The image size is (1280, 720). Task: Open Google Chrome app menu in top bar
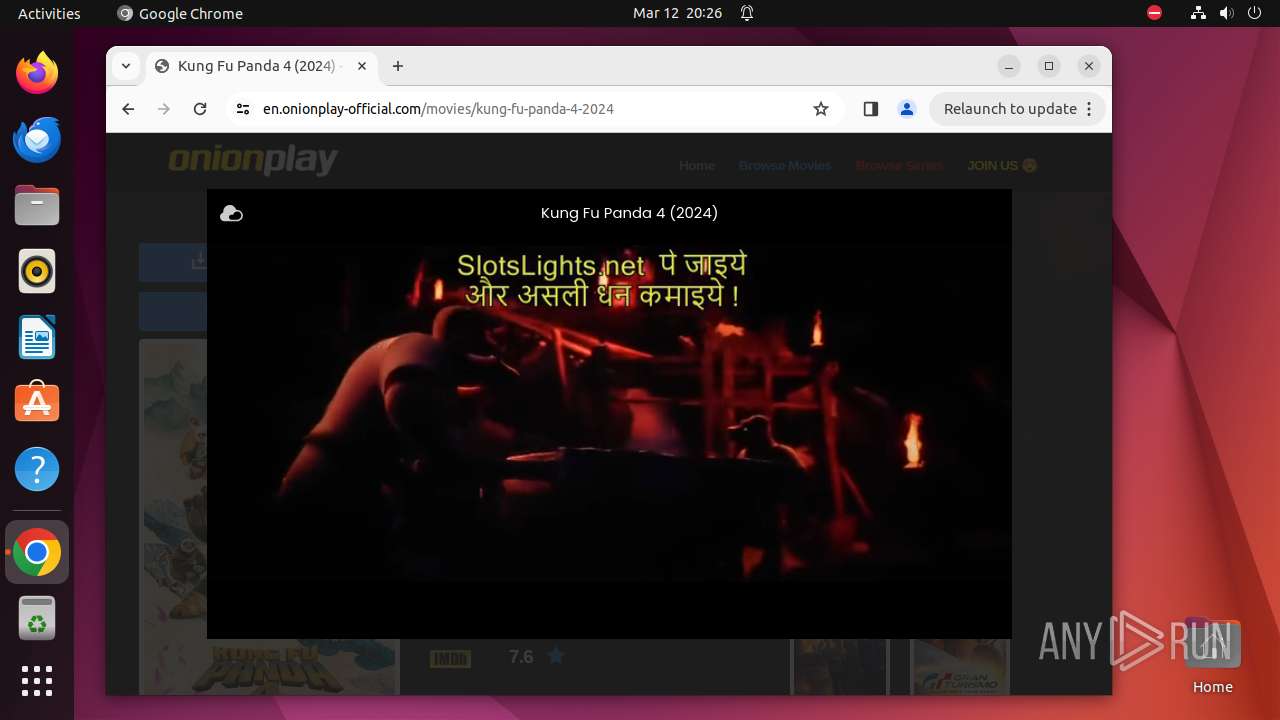(x=180, y=13)
